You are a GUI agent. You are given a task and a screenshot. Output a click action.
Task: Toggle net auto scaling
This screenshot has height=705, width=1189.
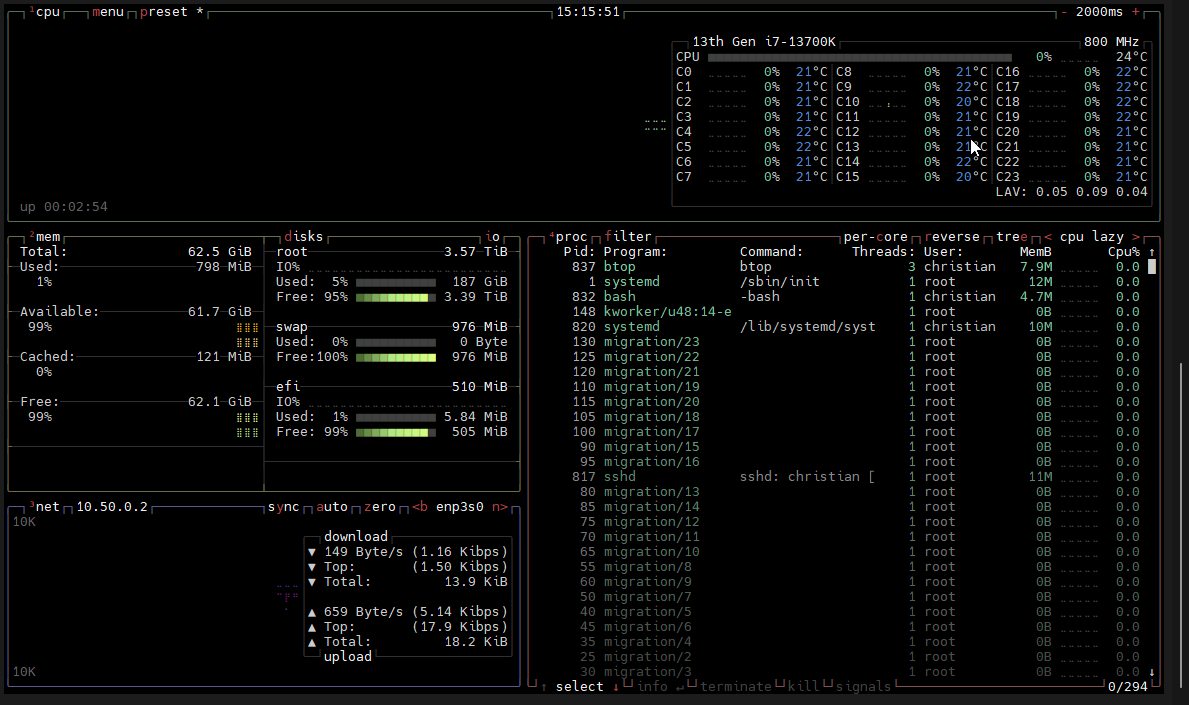point(331,506)
